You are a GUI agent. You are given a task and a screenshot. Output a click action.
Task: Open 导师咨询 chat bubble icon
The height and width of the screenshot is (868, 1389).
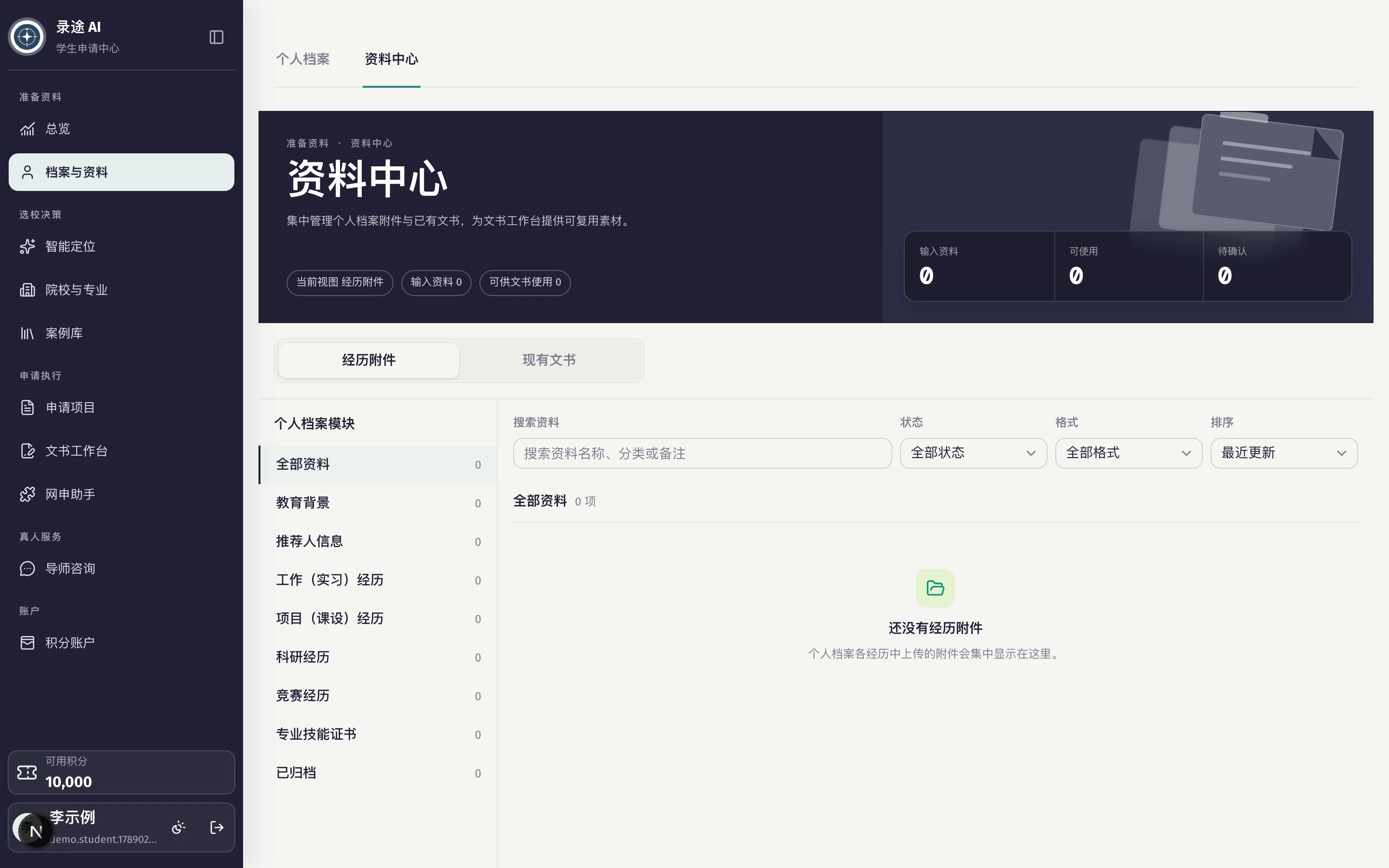click(27, 569)
